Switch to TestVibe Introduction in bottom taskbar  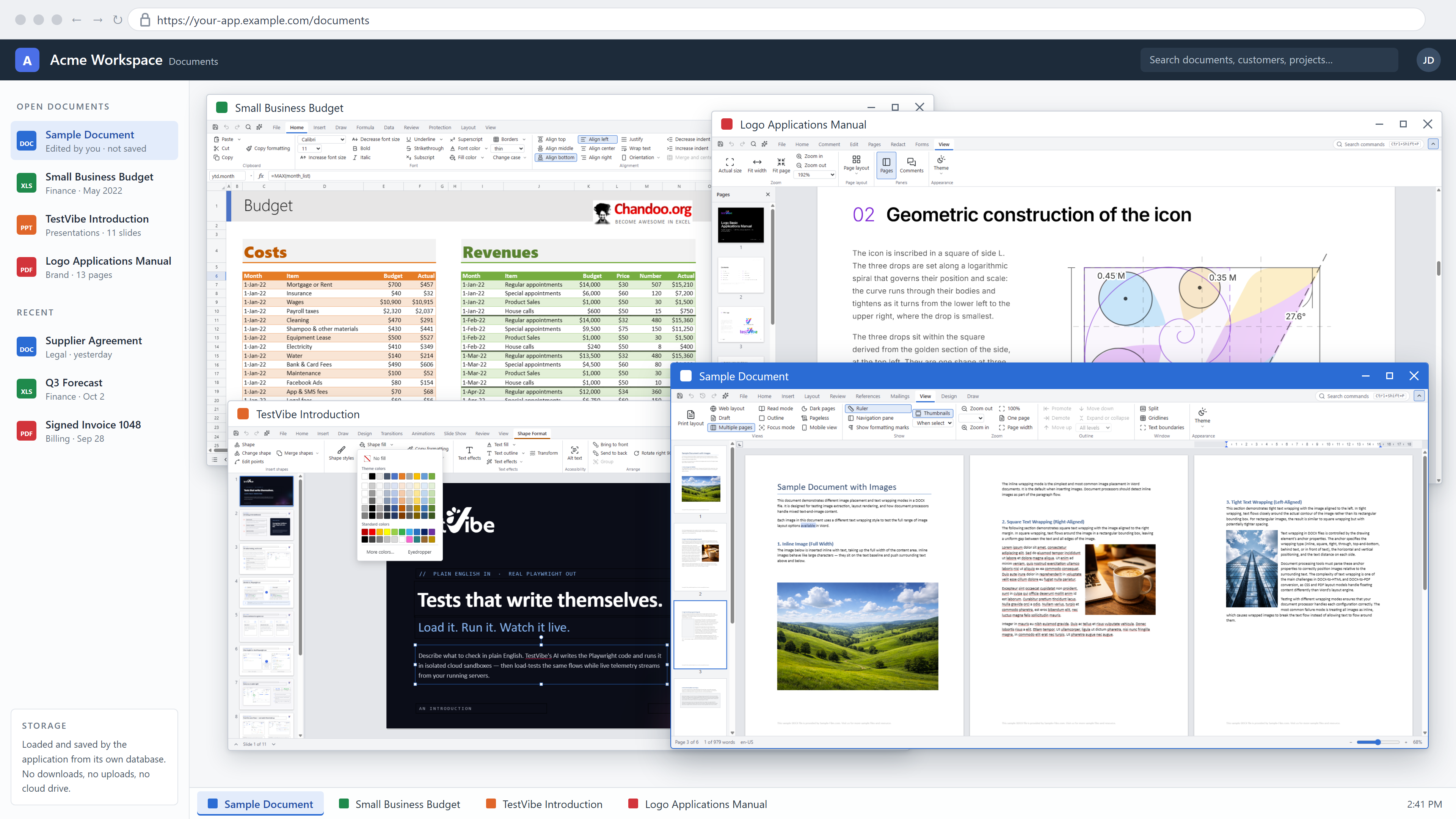pyautogui.click(x=544, y=804)
